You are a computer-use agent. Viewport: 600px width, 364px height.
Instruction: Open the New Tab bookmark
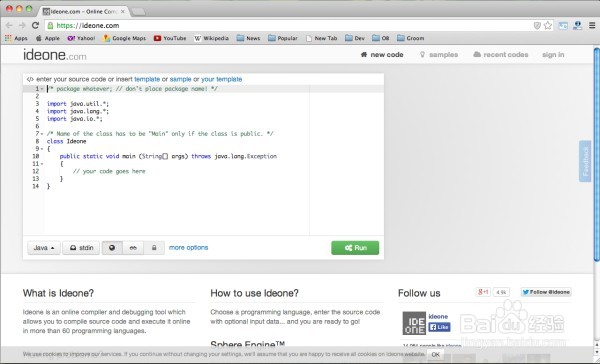pos(321,38)
